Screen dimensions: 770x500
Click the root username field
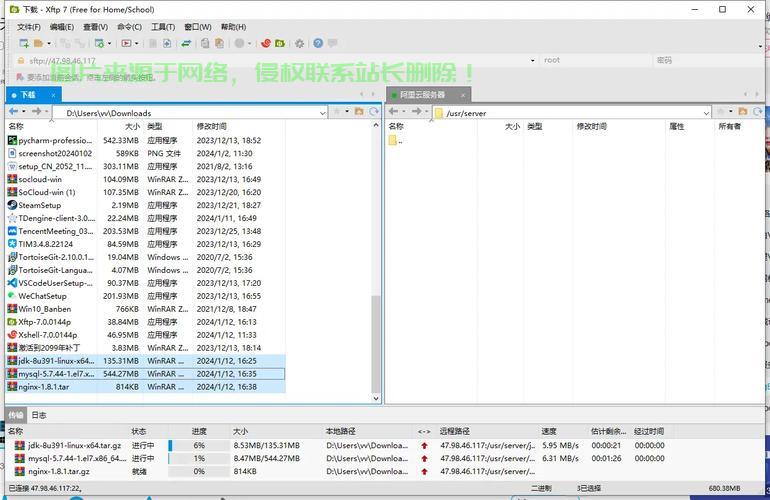click(594, 60)
